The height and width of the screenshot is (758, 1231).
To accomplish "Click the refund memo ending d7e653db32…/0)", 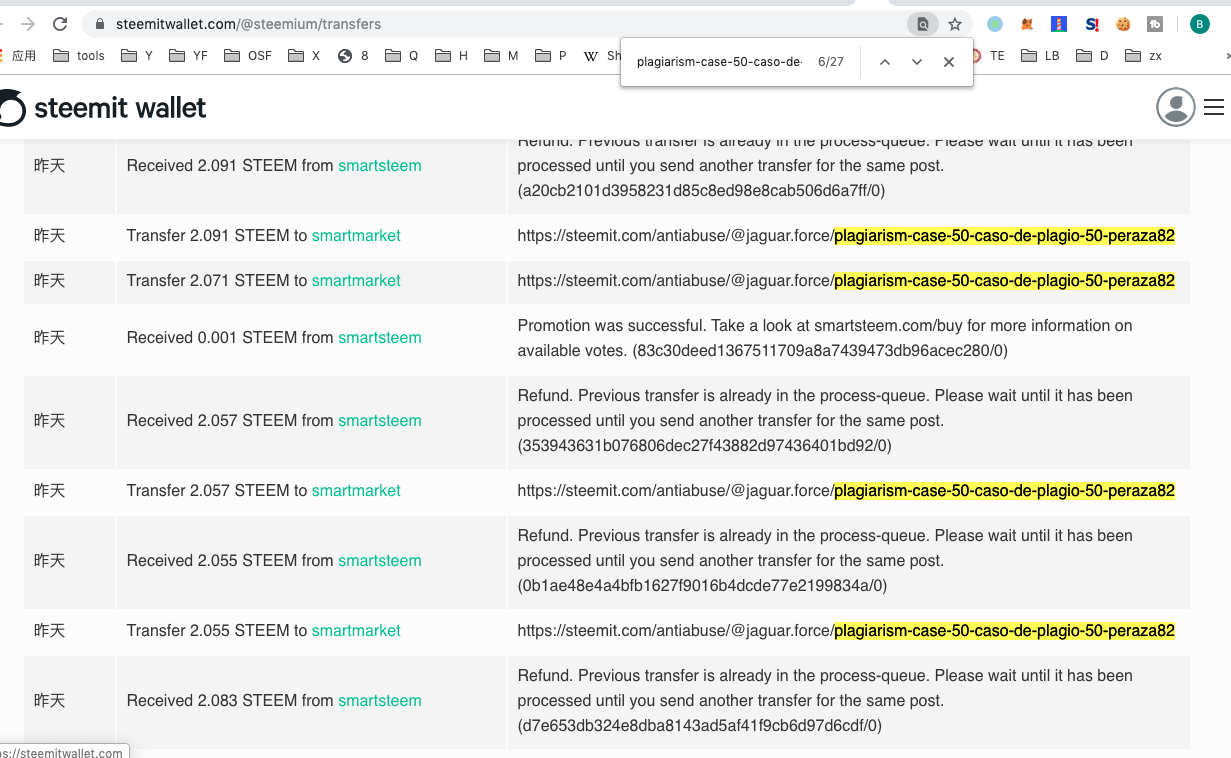I will click(x=825, y=700).
